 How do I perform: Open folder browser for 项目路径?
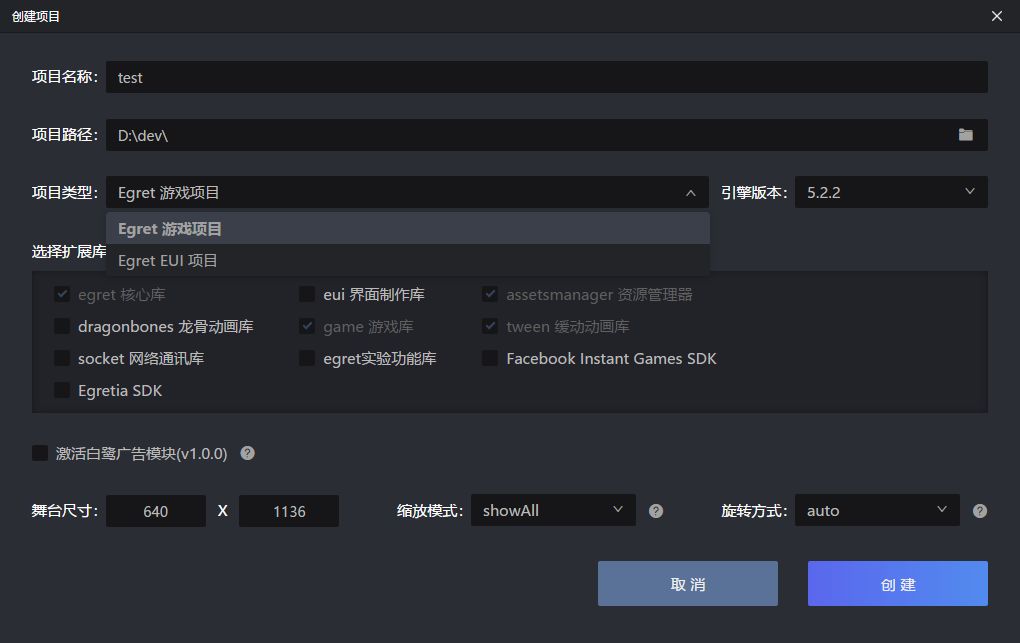[965, 134]
